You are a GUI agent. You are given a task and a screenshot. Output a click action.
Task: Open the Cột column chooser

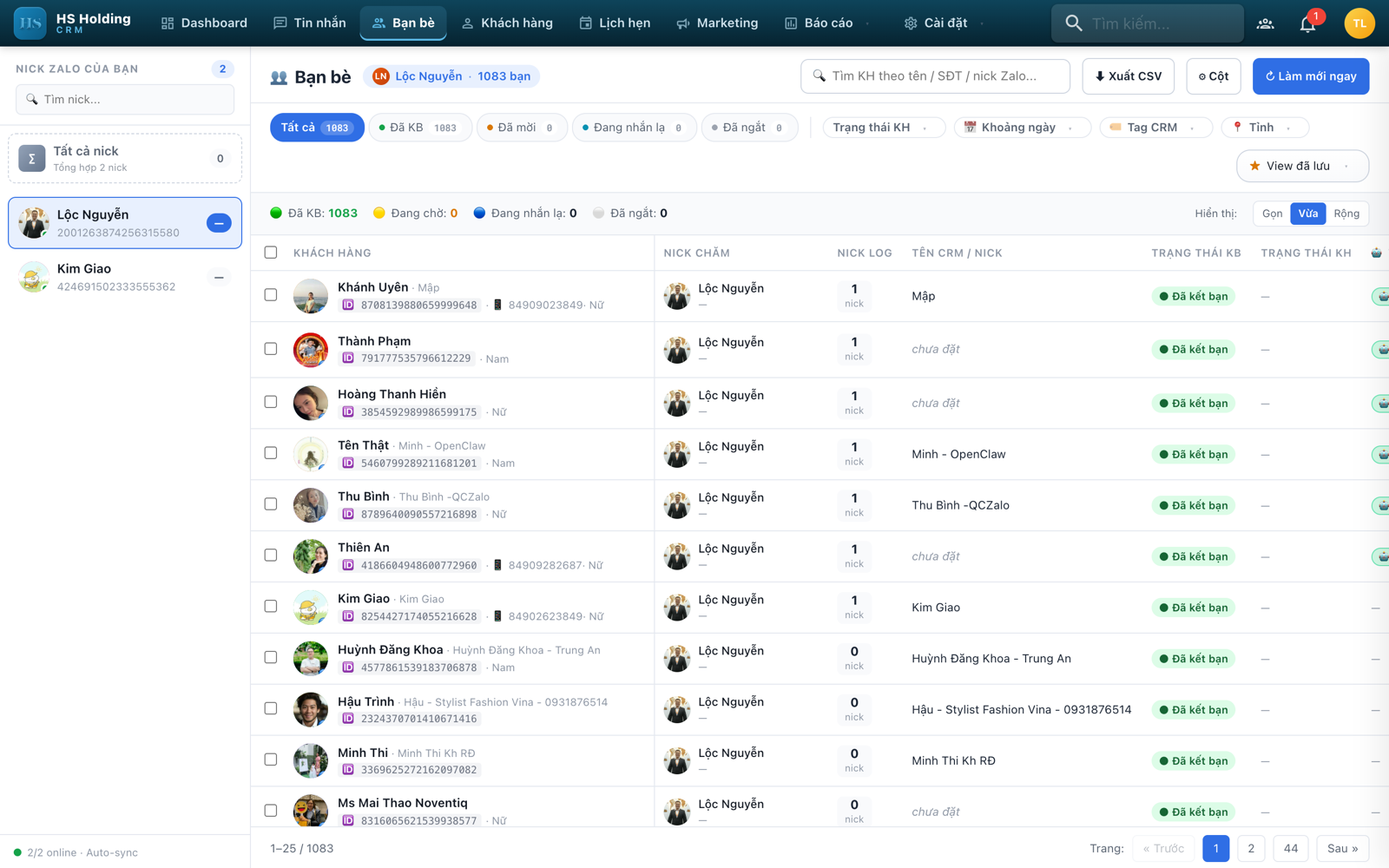coord(1213,76)
